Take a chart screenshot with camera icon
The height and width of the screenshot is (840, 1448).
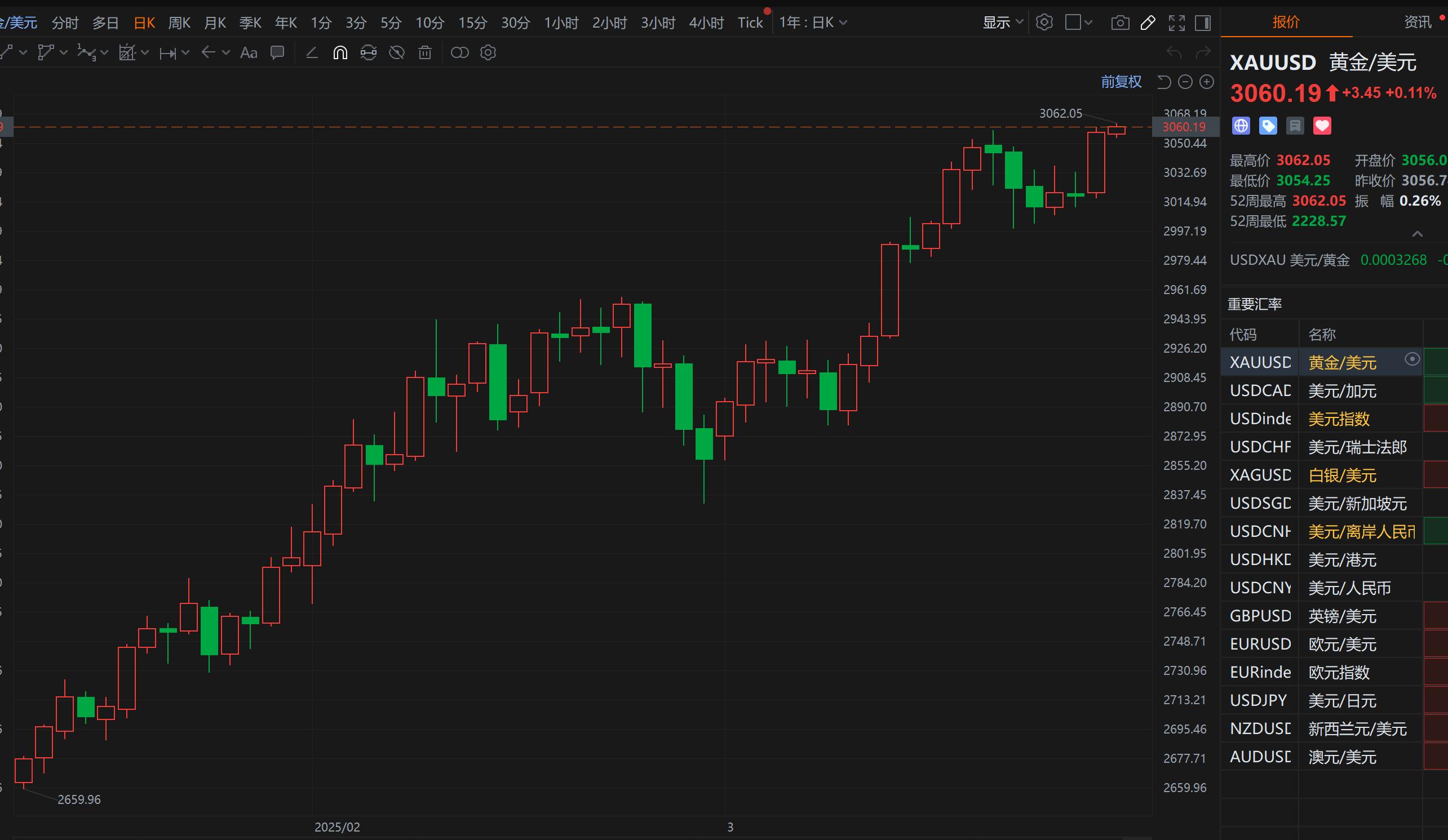pyautogui.click(x=1119, y=23)
